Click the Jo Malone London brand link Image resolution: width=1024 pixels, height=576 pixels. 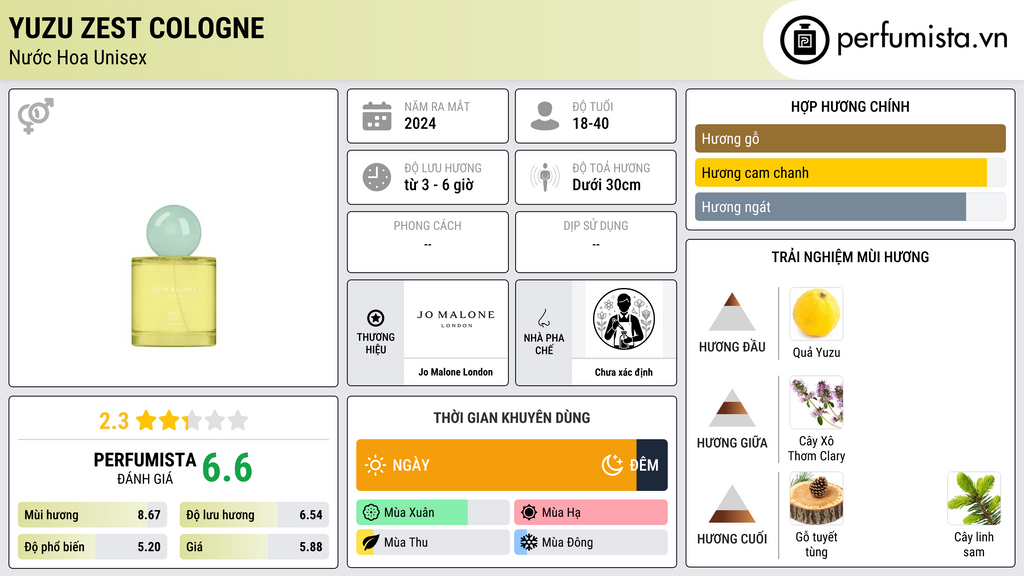[456, 372]
